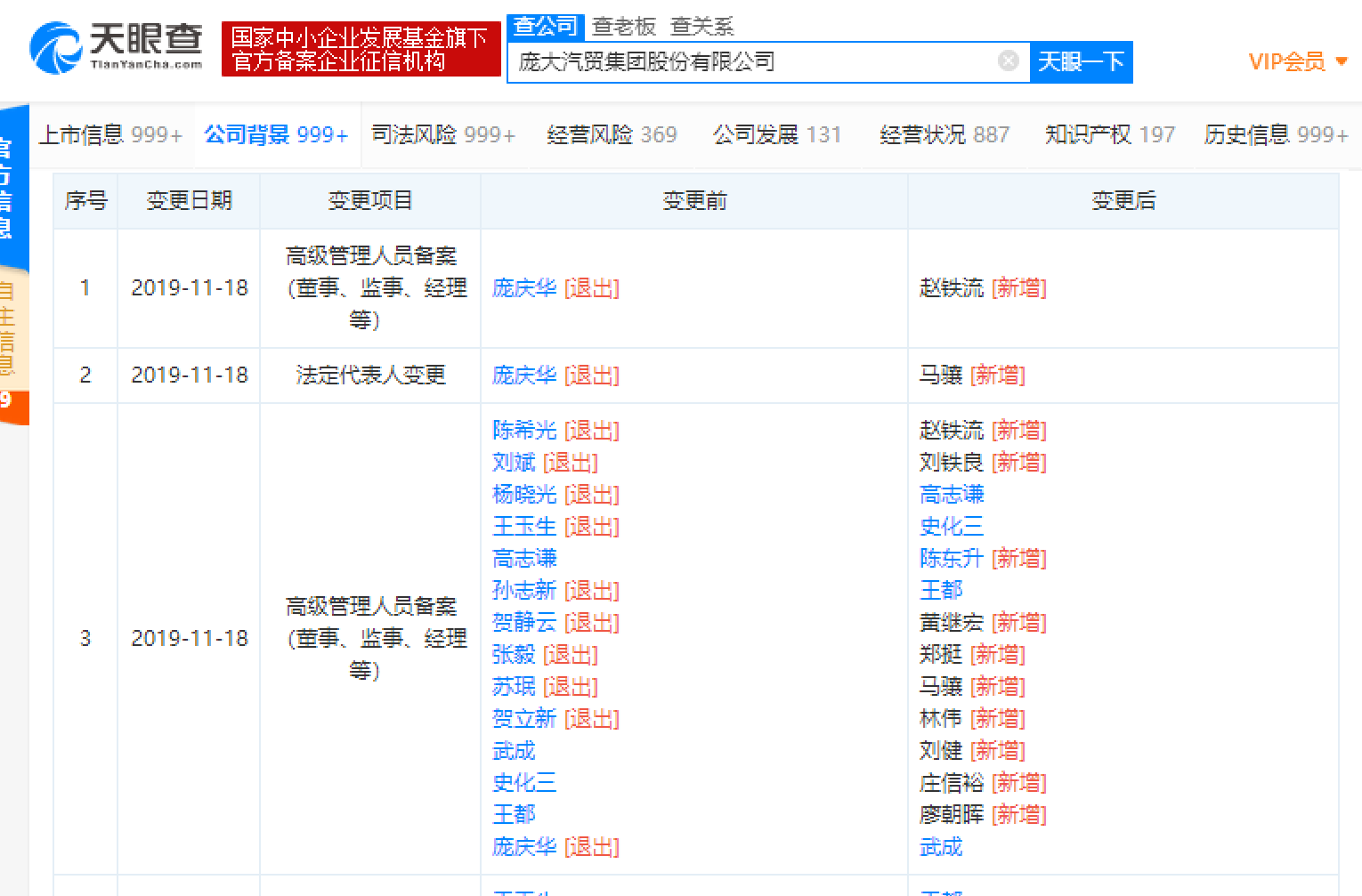Click 高级管理人员备案 text in row 1

[x=370, y=256]
